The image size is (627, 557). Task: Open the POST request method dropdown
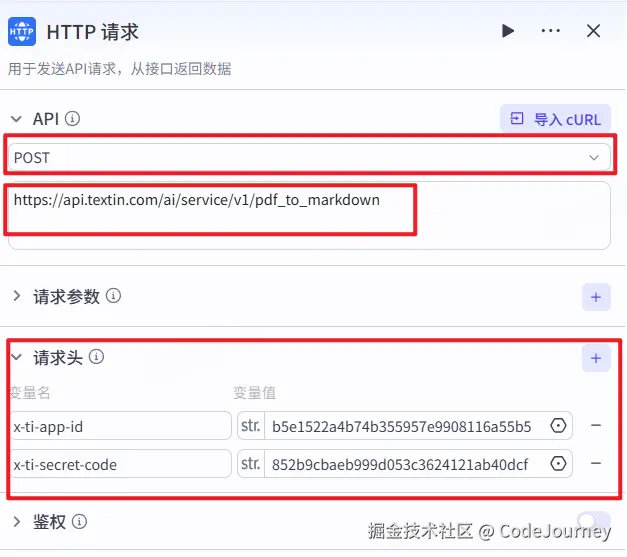pos(309,157)
